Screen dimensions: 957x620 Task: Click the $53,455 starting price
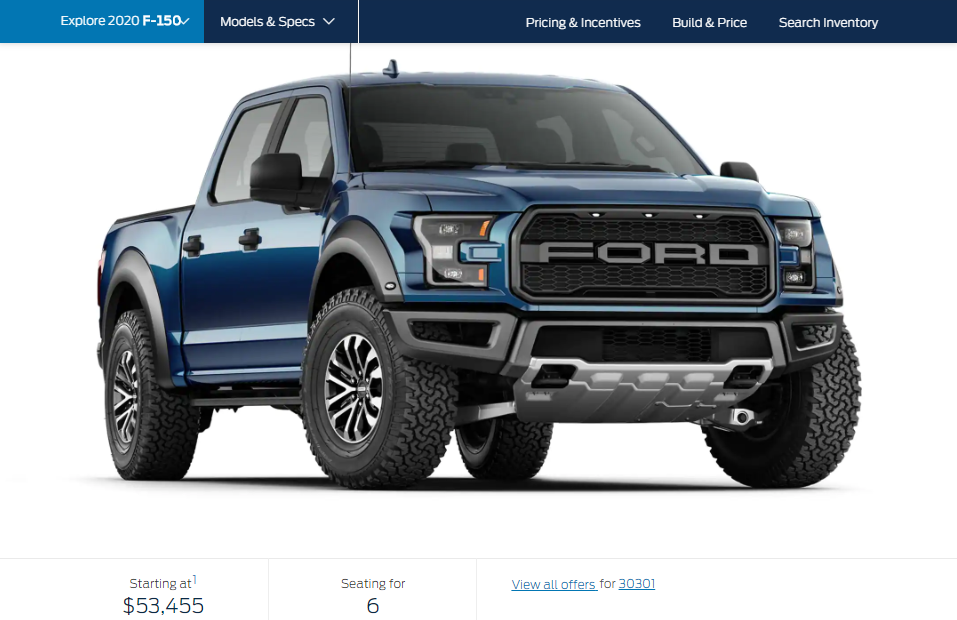point(164,605)
